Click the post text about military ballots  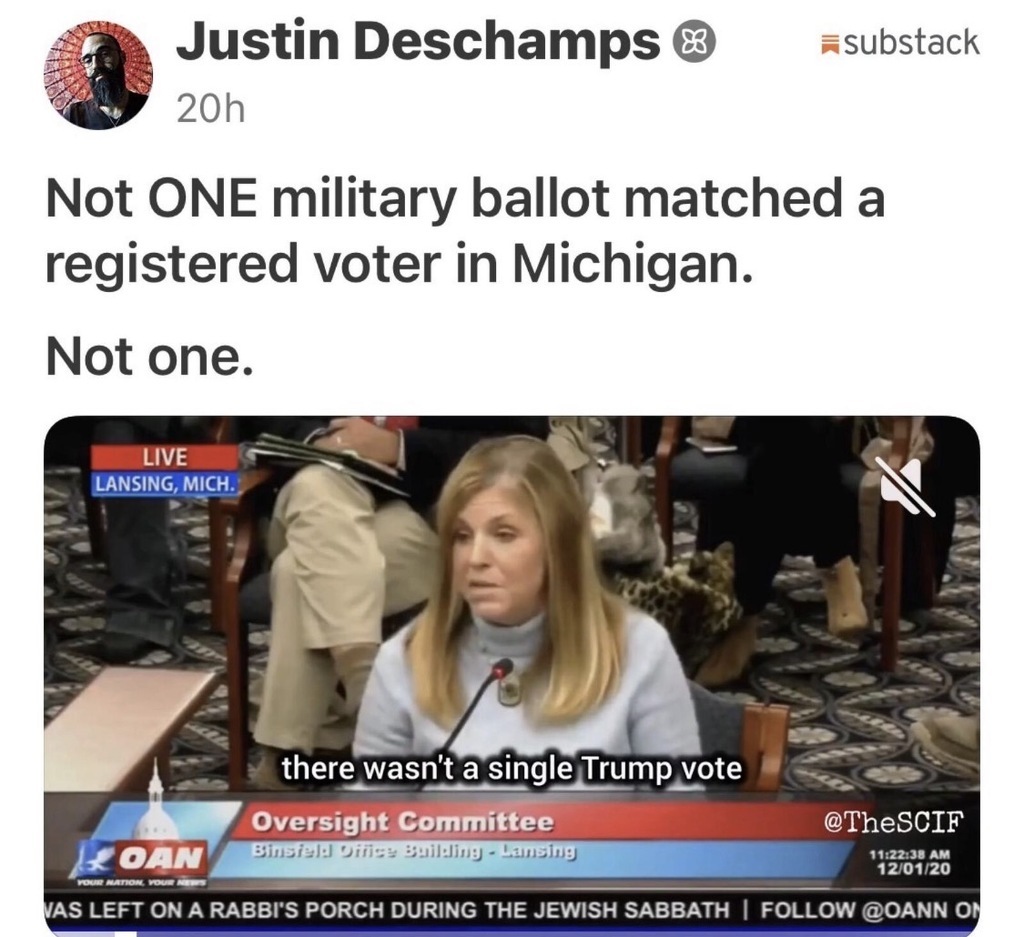click(465, 230)
